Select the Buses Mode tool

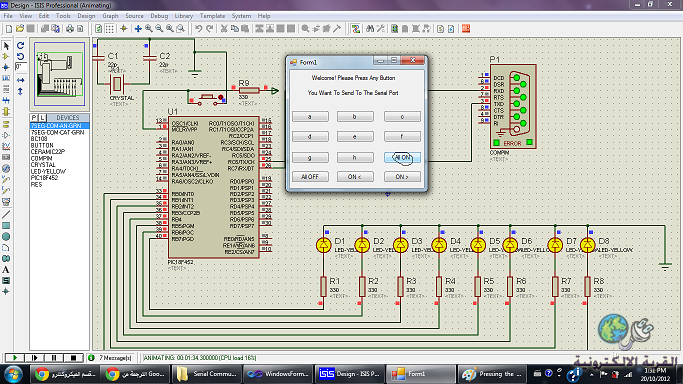[6, 101]
